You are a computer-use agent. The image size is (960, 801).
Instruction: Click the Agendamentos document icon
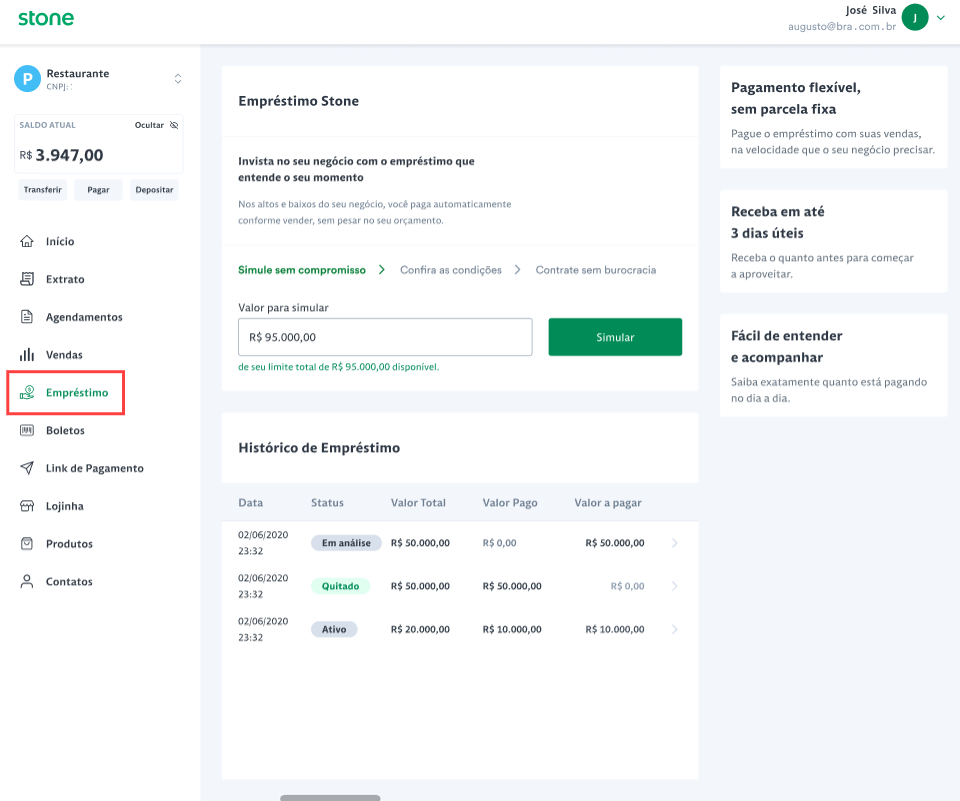click(27, 317)
